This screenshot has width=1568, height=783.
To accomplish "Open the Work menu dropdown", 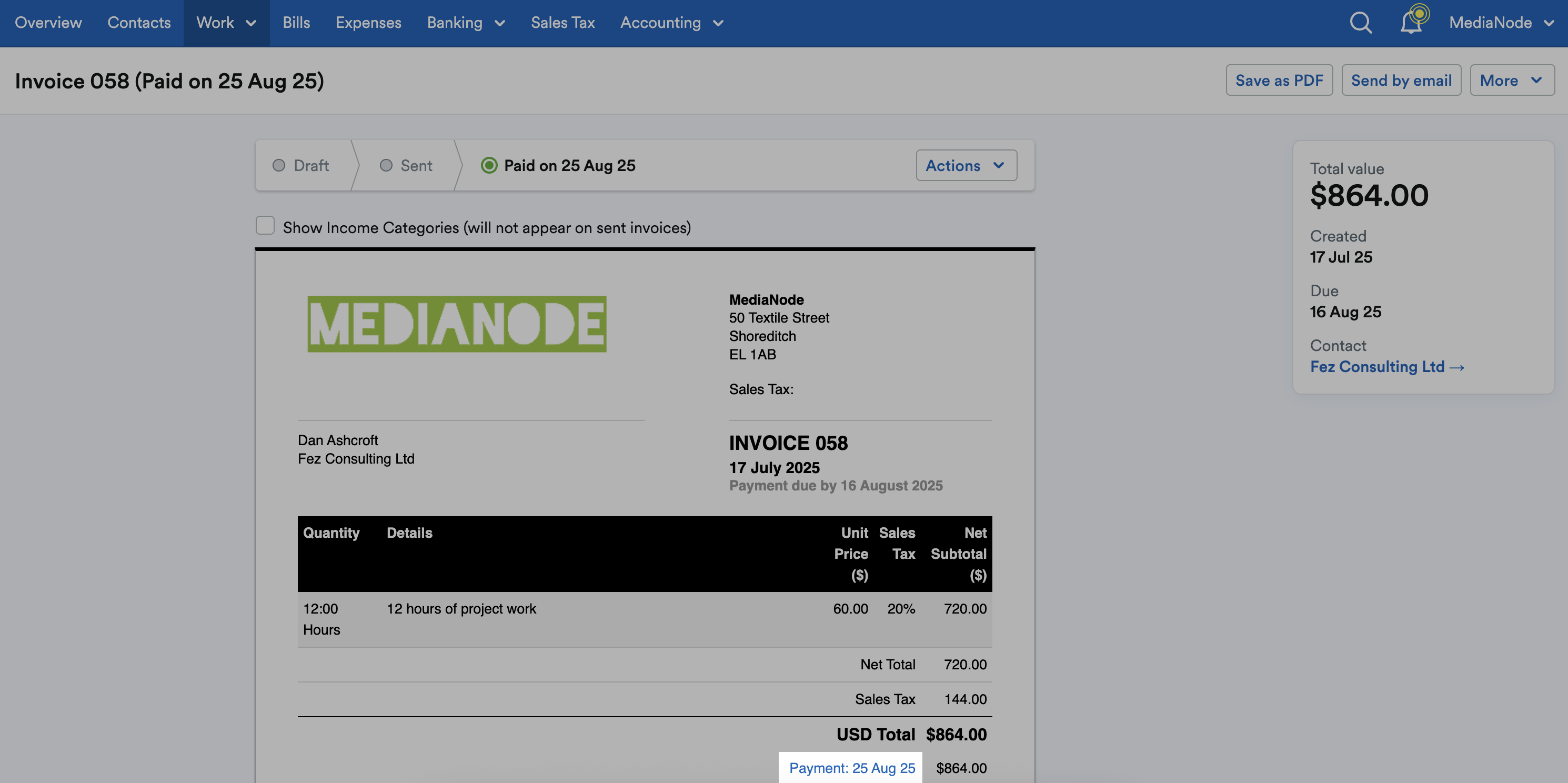I will 226,23.
